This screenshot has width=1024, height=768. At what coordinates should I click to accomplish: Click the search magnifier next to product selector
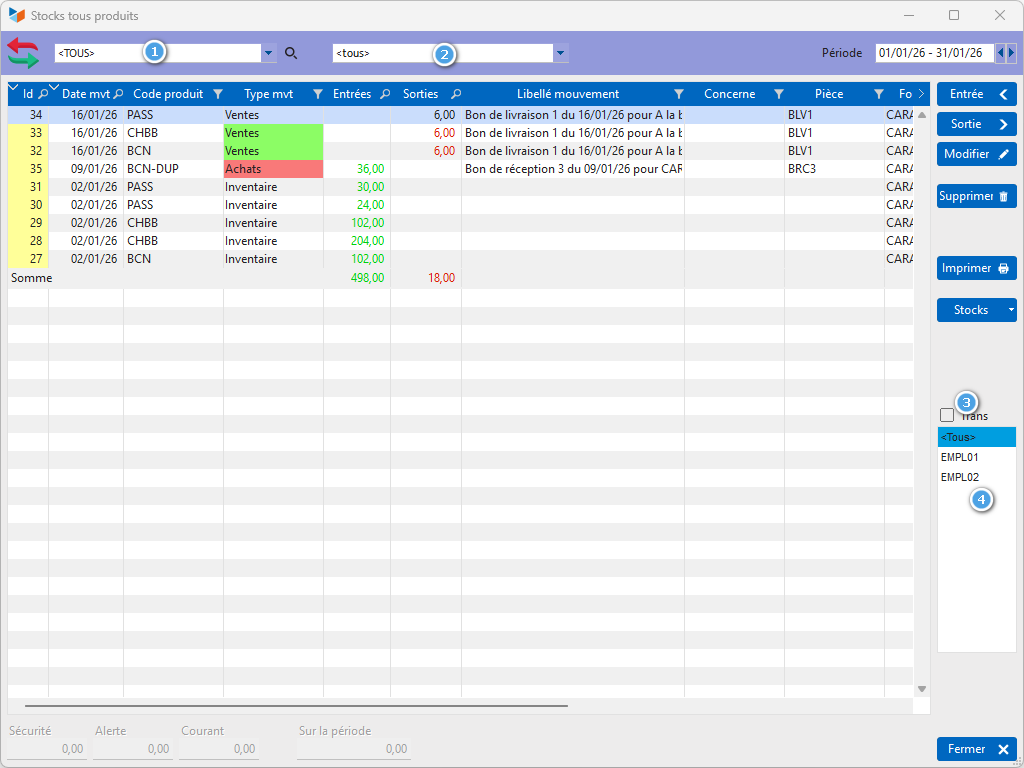click(291, 53)
